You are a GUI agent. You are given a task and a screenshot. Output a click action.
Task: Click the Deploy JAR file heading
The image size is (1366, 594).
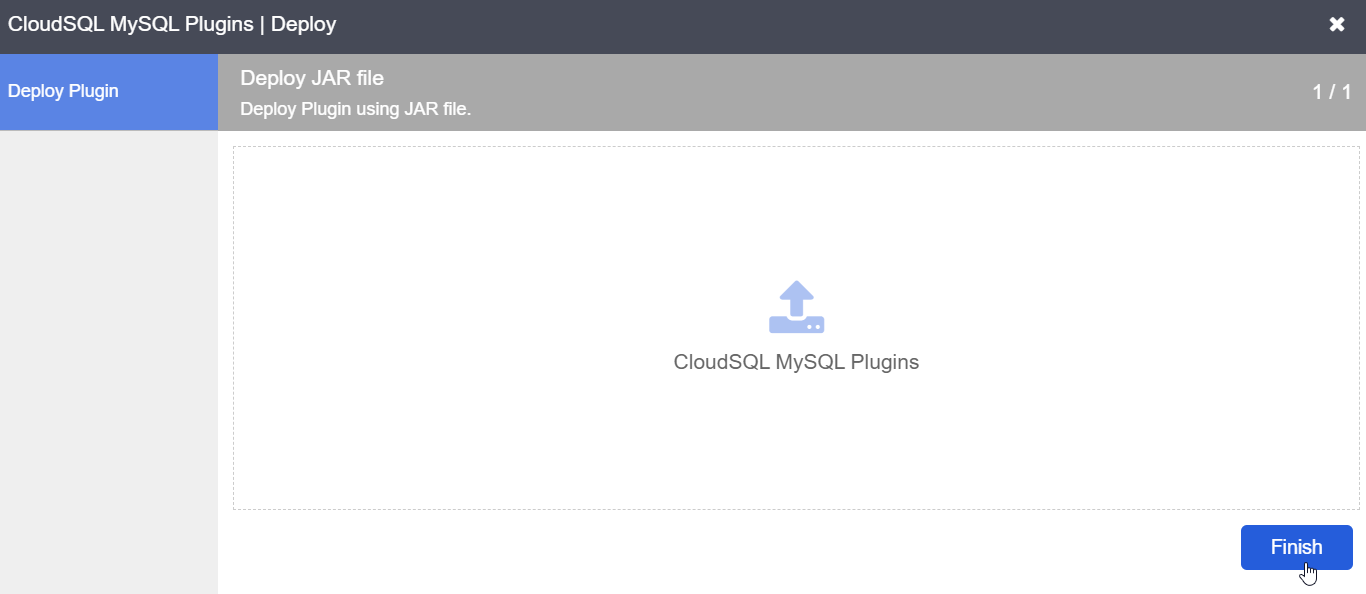click(x=312, y=78)
